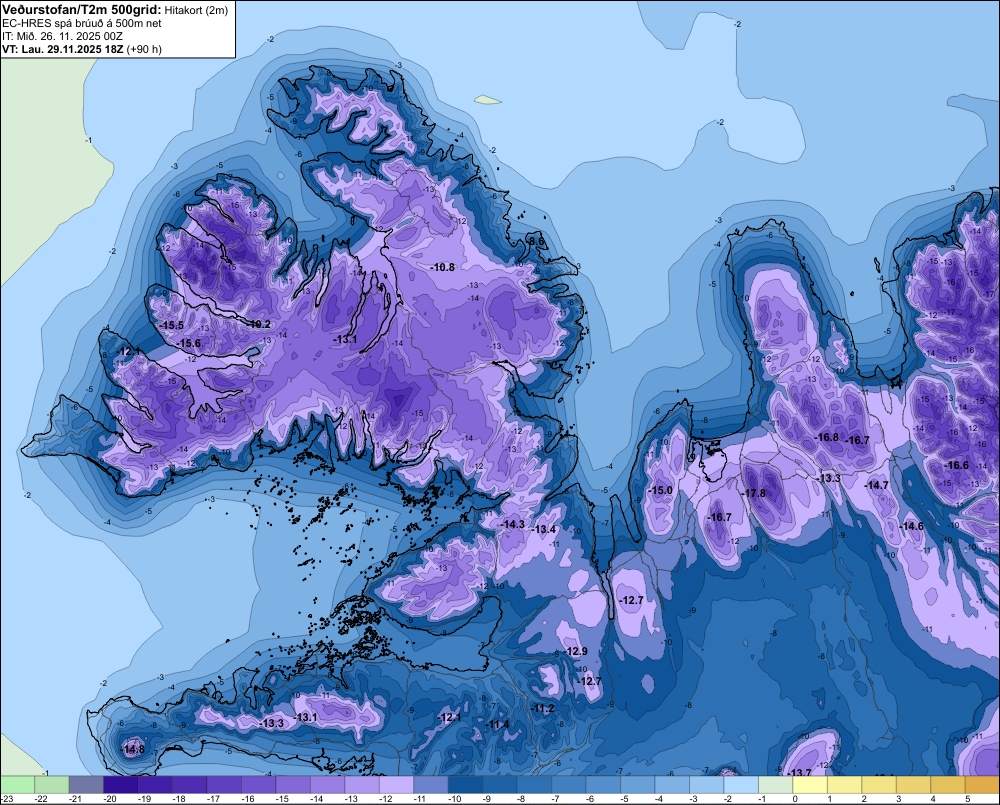The width and height of the screenshot is (1000, 805).
Task: Click the legend color swatch labeled 2
Action: click(x=878, y=785)
